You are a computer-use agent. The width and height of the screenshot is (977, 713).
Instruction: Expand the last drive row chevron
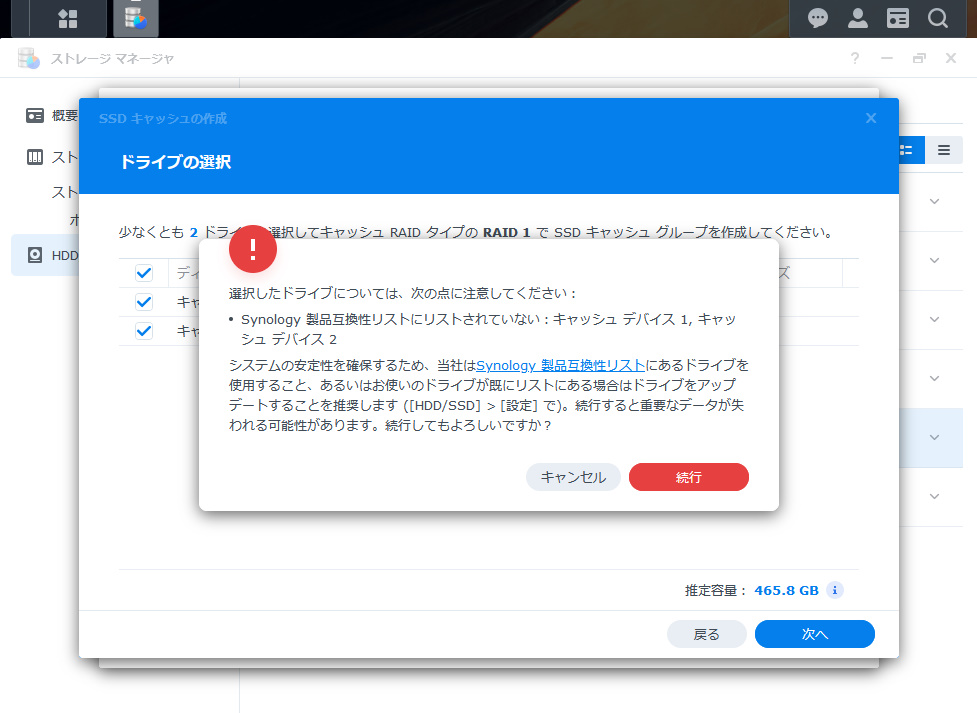935,497
